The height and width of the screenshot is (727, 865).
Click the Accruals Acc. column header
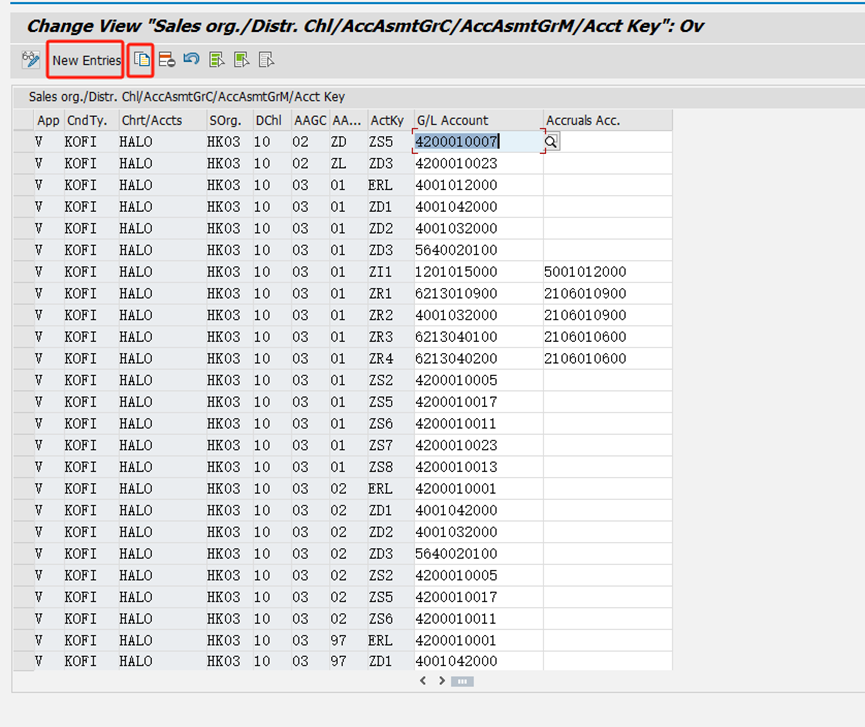[607, 120]
